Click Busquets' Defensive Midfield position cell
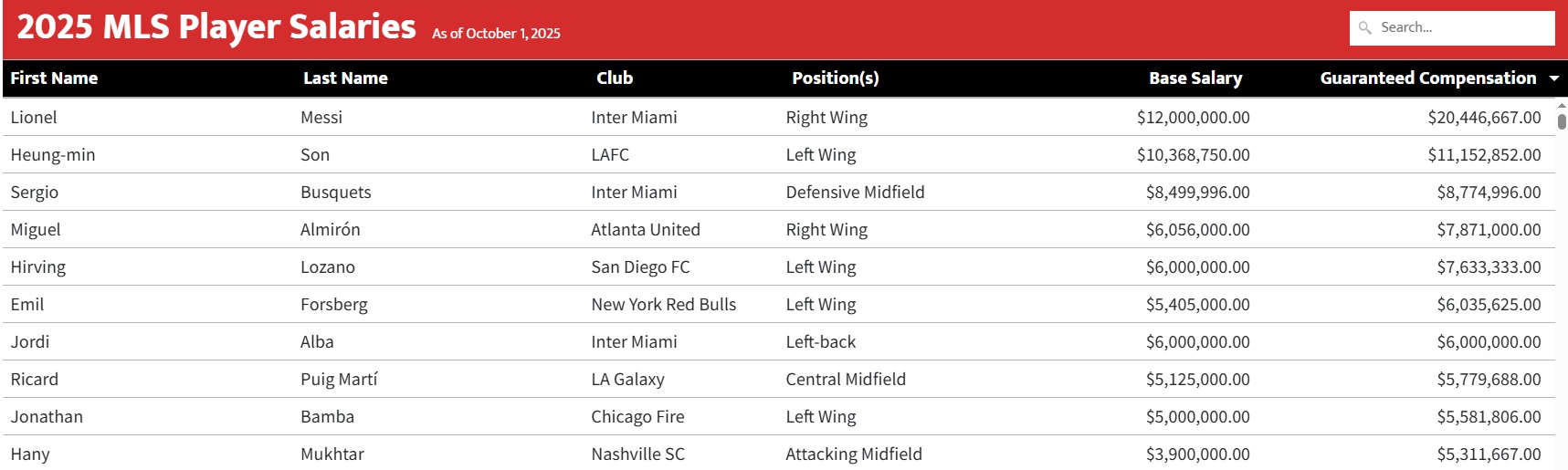 pos(855,193)
